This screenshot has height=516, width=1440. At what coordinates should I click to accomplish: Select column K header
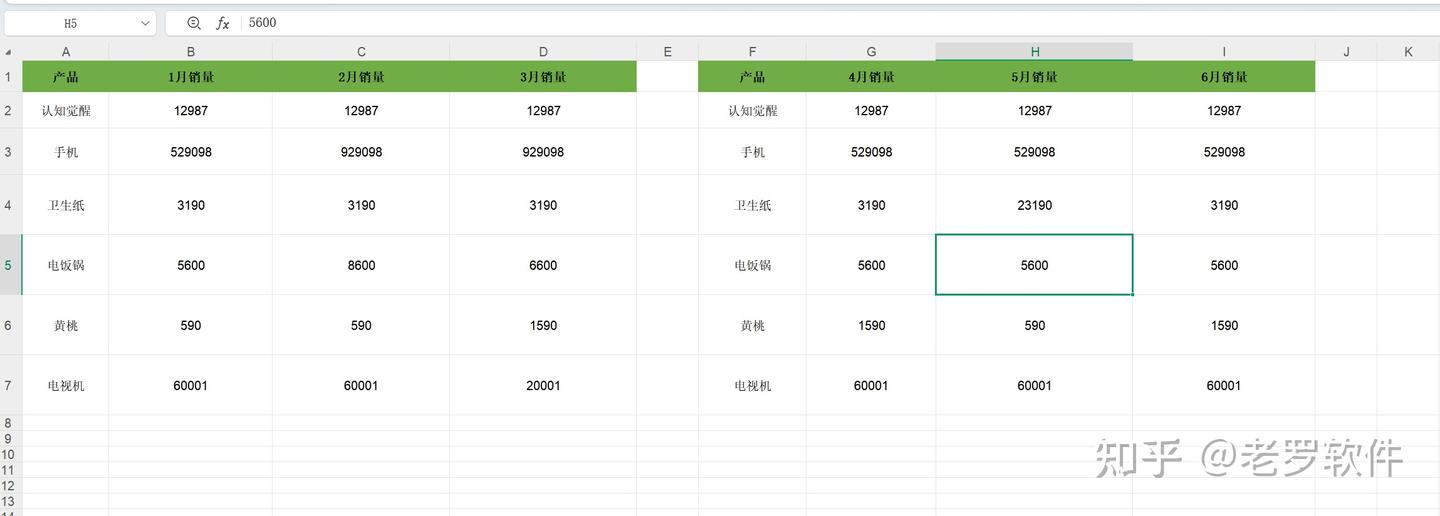[1408, 52]
